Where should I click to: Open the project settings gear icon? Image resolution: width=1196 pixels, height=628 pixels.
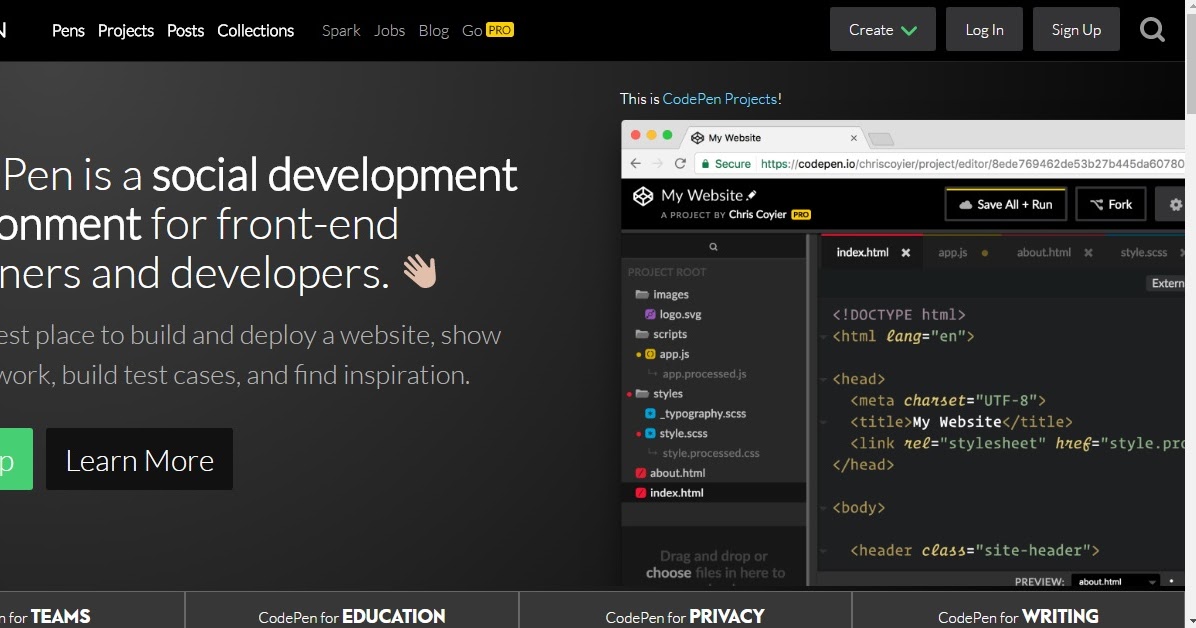(x=1175, y=205)
